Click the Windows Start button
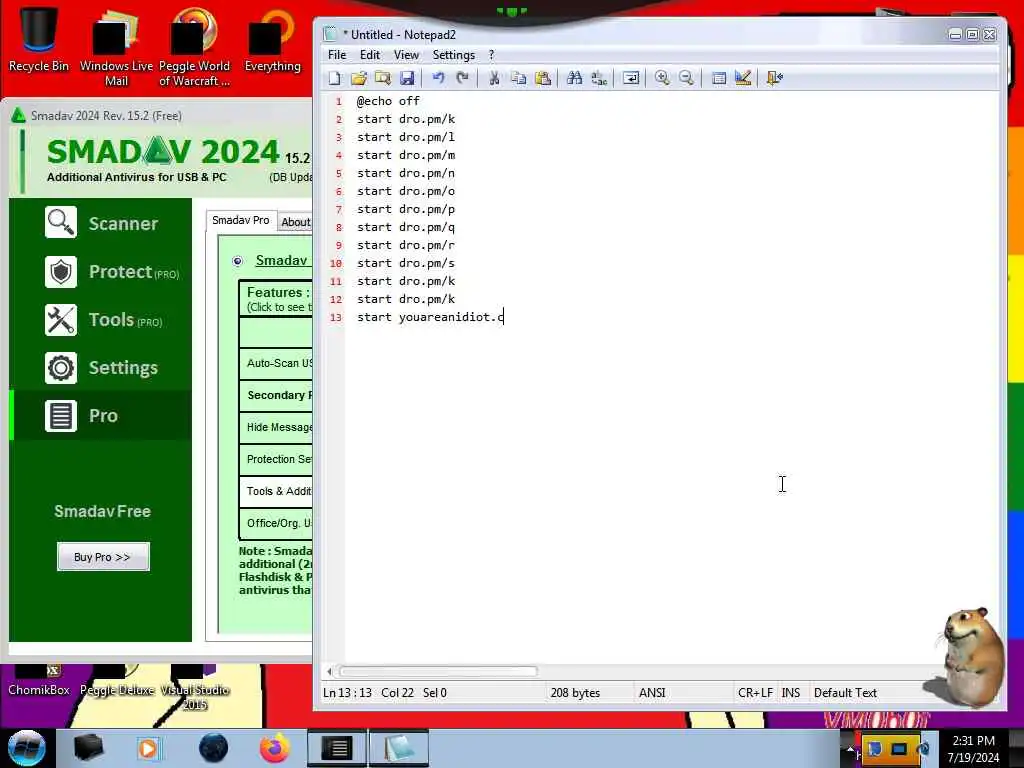 (26, 748)
